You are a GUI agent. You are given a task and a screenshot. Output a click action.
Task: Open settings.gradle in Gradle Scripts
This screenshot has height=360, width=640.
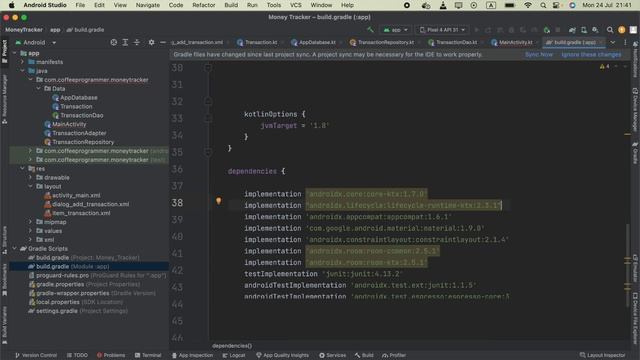click(x=78, y=311)
